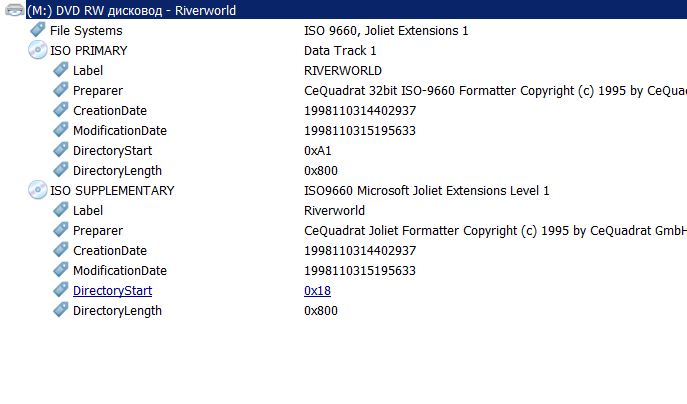Click the ISO SUPPLEMENTARY disc icon
Image resolution: width=687 pixels, height=404 pixels.
point(38,190)
